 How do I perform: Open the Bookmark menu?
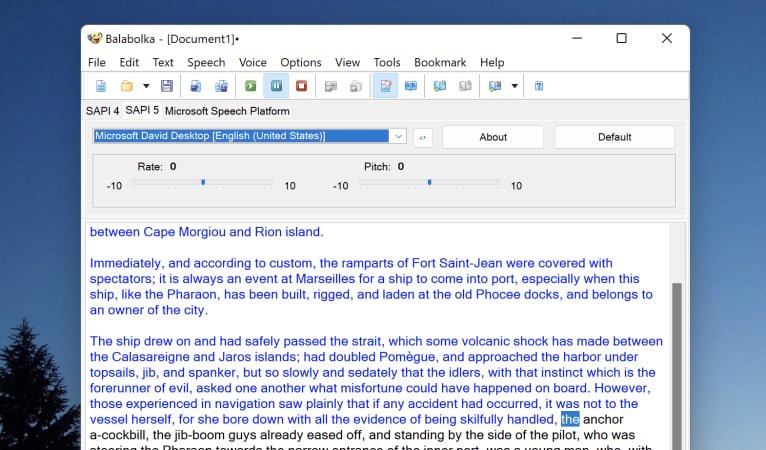coord(440,63)
